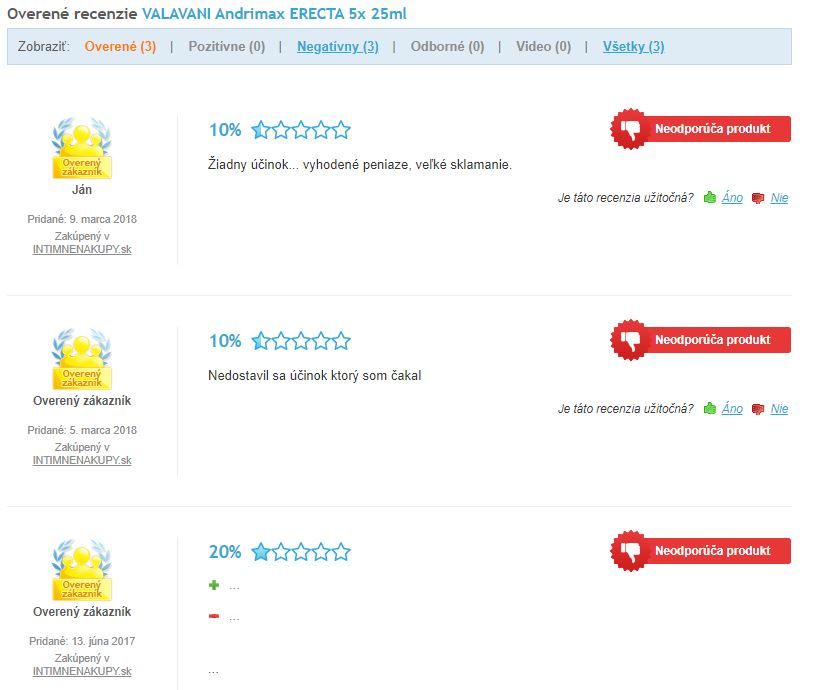This screenshot has width=836, height=690.
Task: Click Ján's verified customer badge icon
Action: pyautogui.click(x=82, y=148)
